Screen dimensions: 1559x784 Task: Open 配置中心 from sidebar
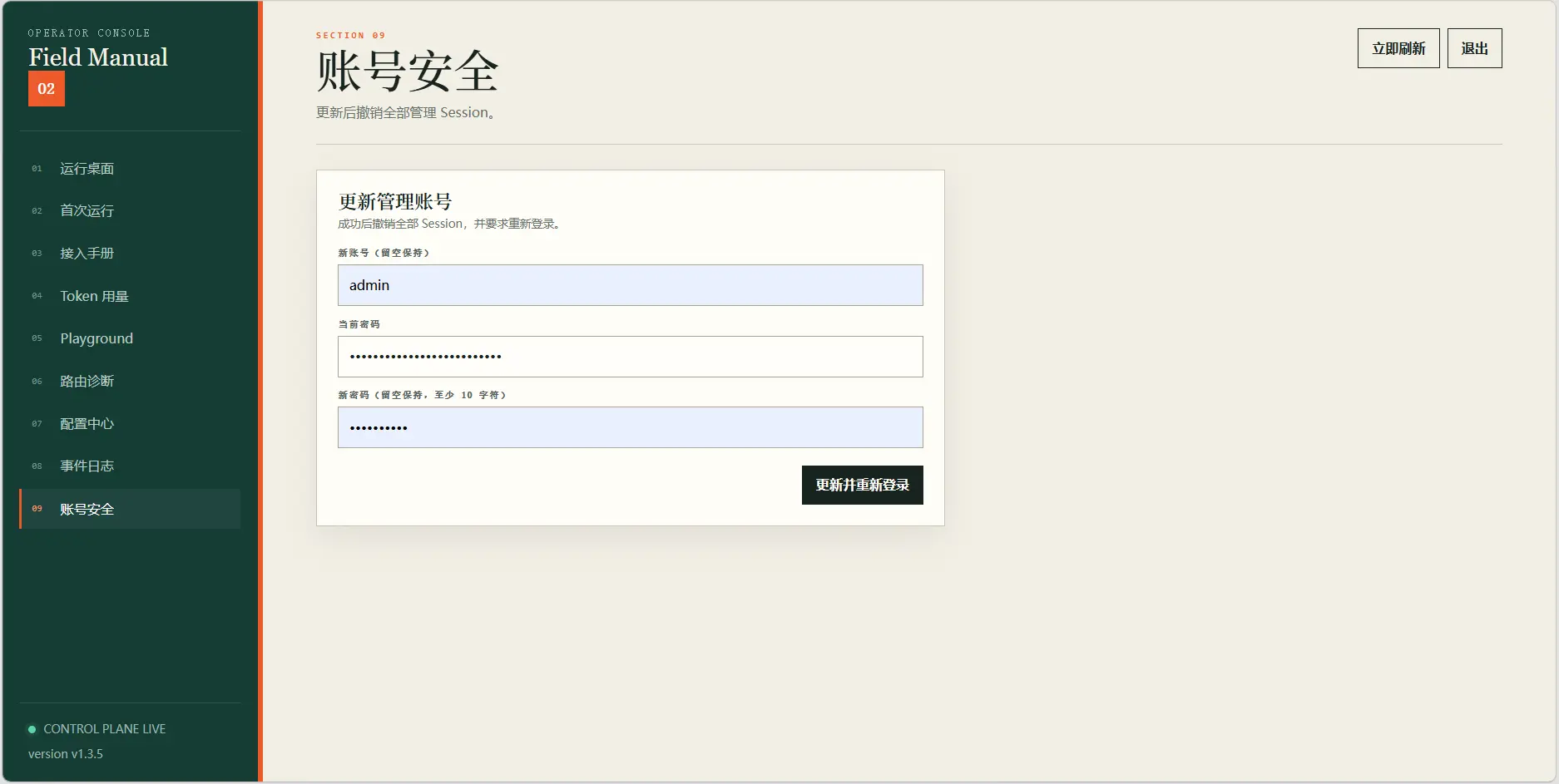tap(130, 424)
